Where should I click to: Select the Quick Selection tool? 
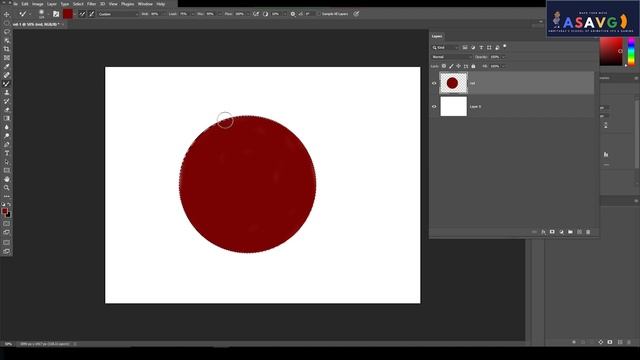(7, 40)
